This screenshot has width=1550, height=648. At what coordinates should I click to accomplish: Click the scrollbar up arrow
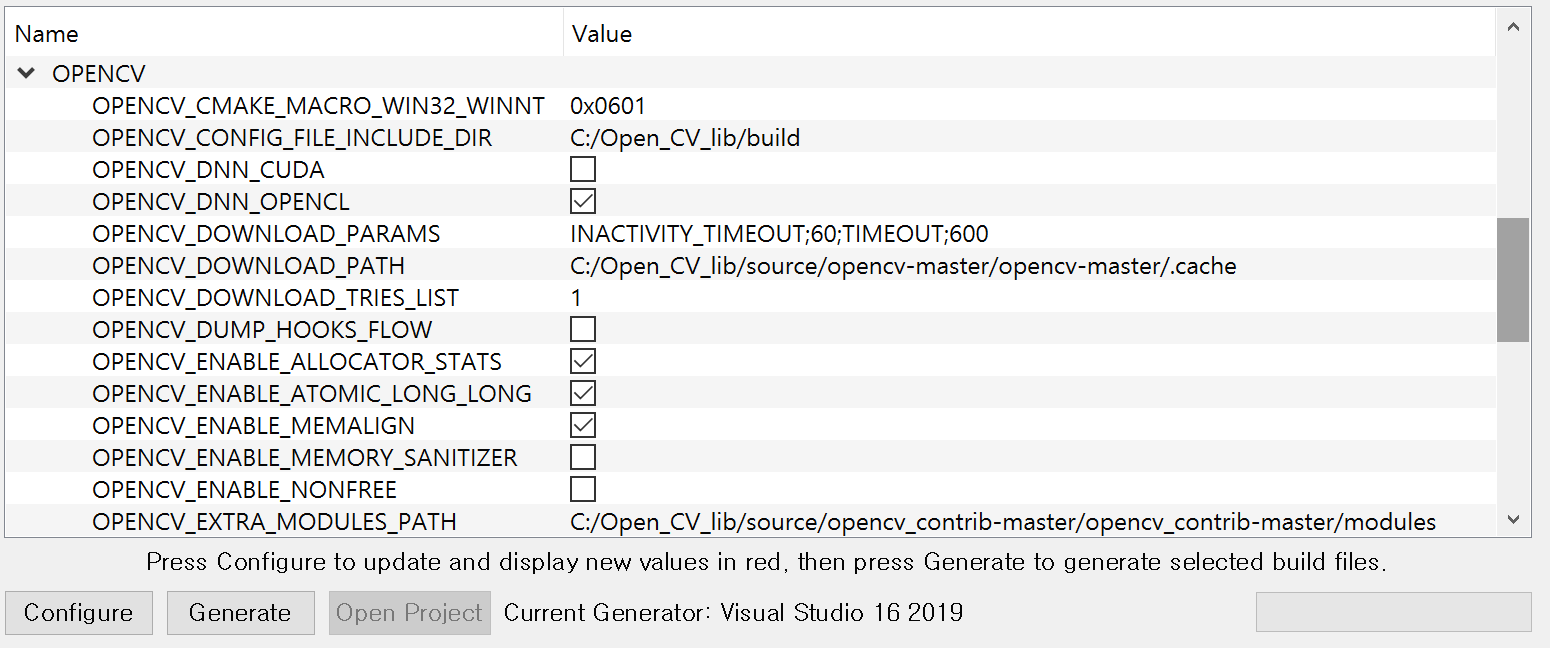(1513, 28)
